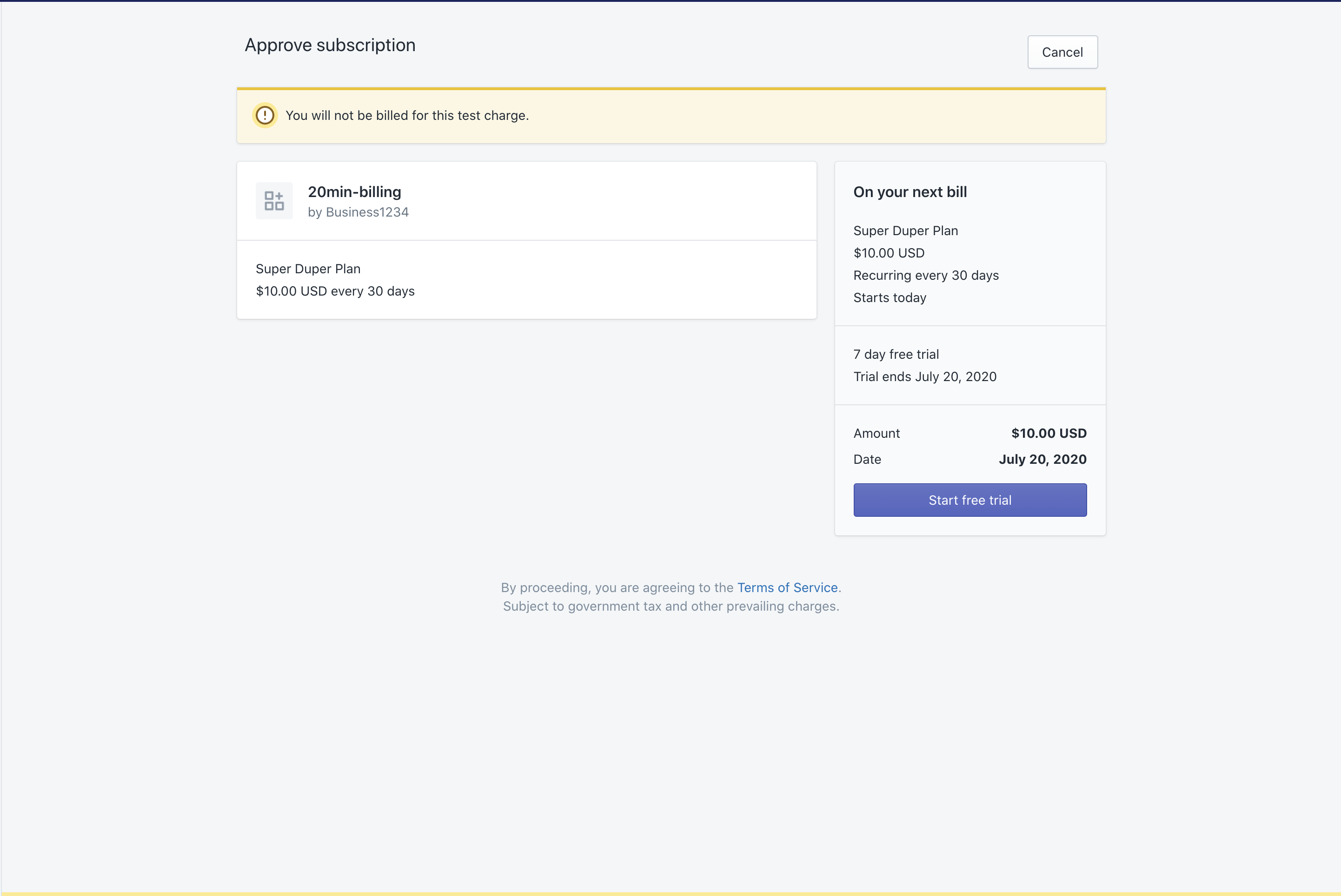Click '$10.00 USD every 30 days' text
The width and height of the screenshot is (1341, 896).
[336, 291]
